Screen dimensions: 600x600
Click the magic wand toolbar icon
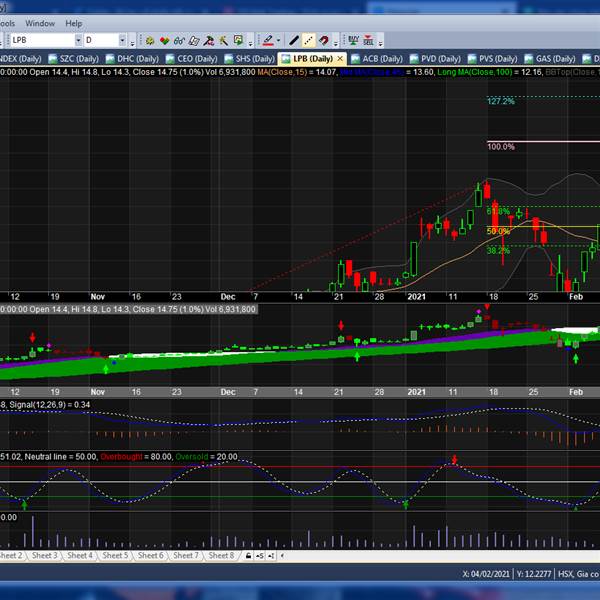click(x=223, y=41)
